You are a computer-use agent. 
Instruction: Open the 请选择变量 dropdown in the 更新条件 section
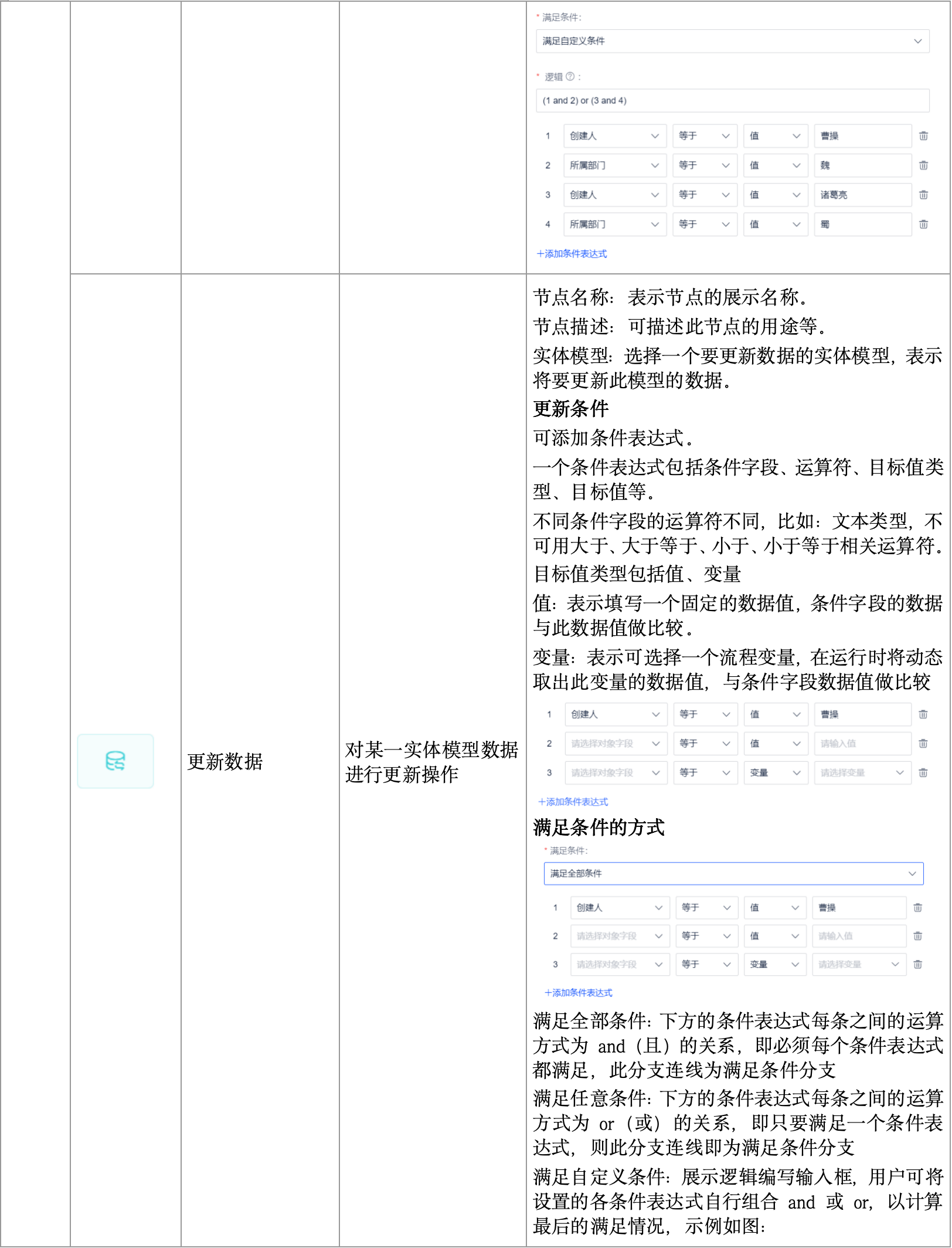(862, 773)
